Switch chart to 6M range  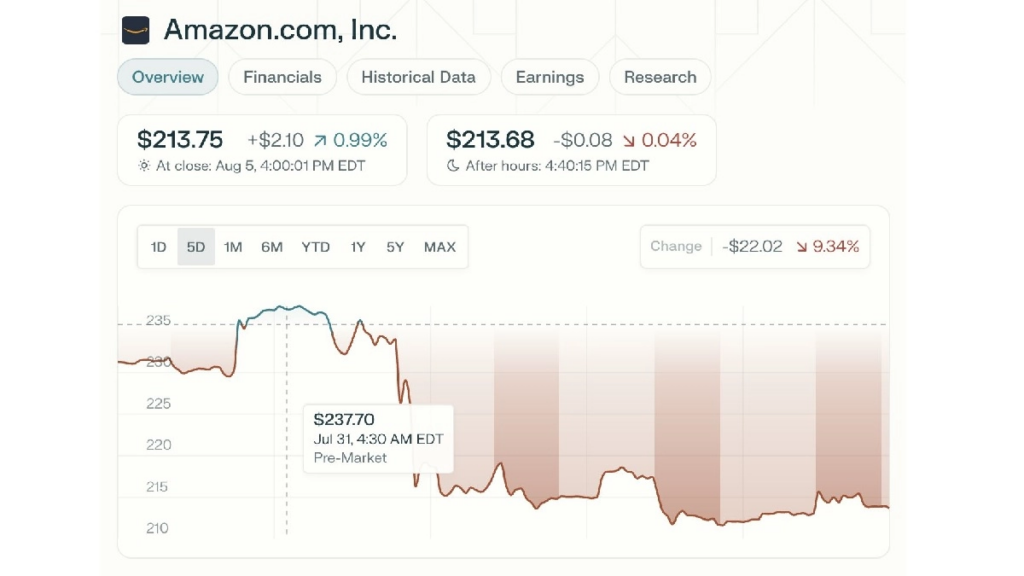pyautogui.click(x=272, y=247)
